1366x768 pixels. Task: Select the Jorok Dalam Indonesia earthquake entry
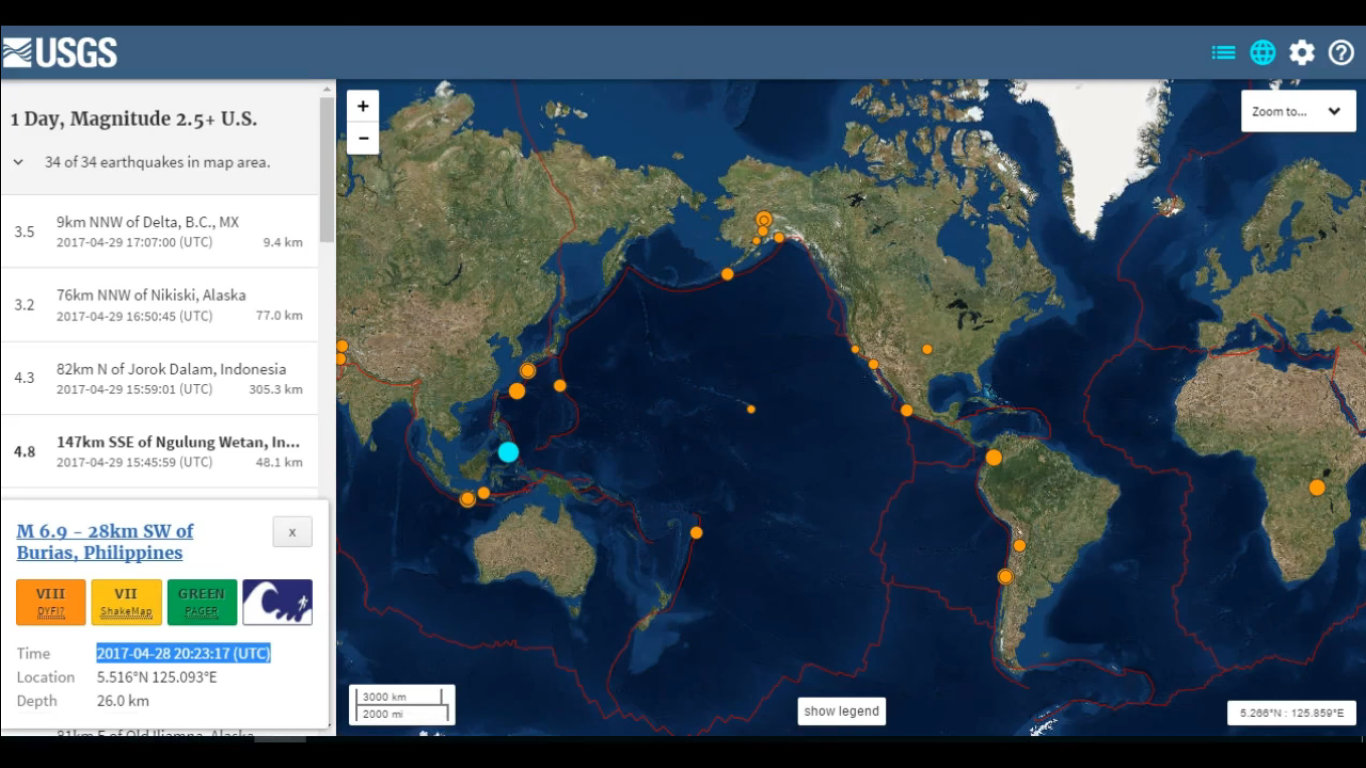point(160,377)
